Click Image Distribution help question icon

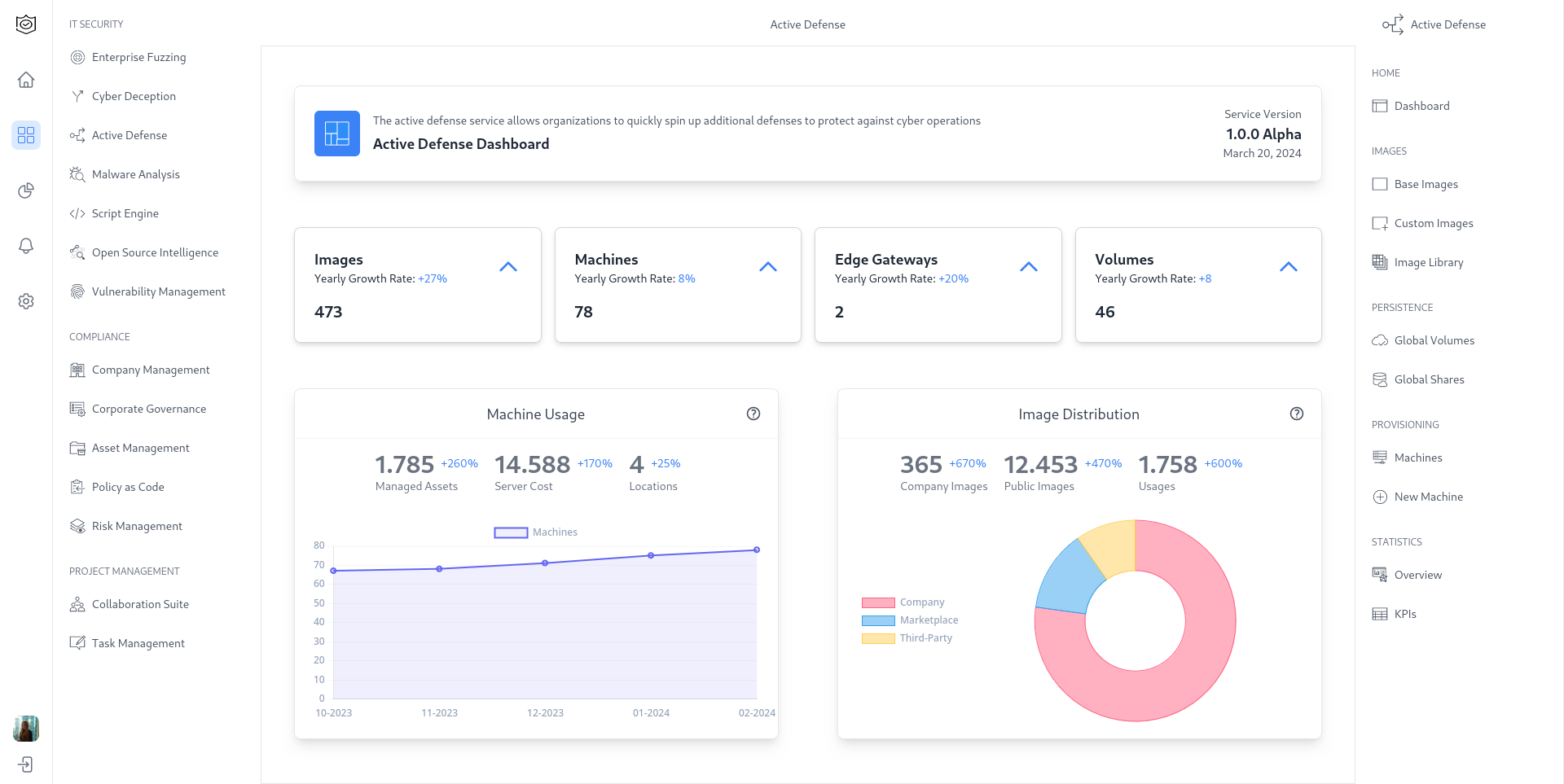coord(1297,414)
